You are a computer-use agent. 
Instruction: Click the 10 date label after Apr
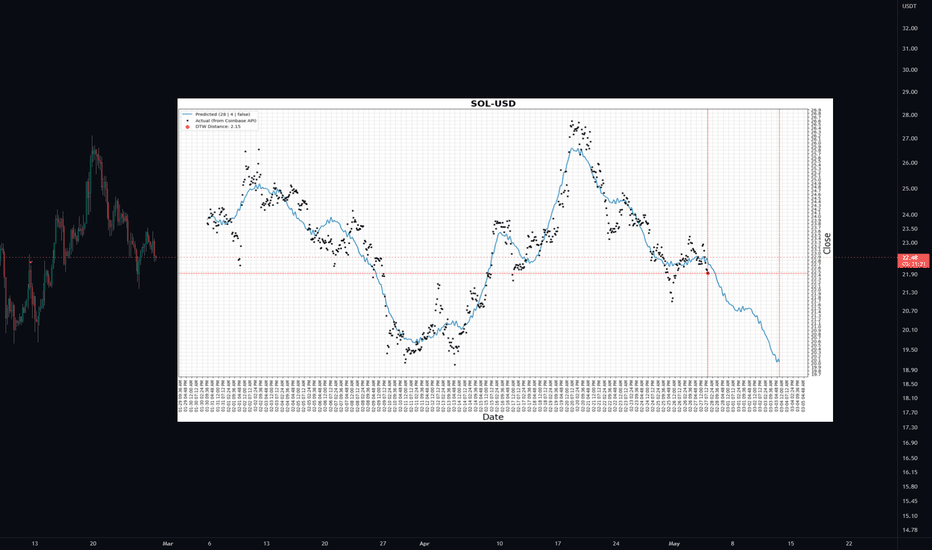499,543
